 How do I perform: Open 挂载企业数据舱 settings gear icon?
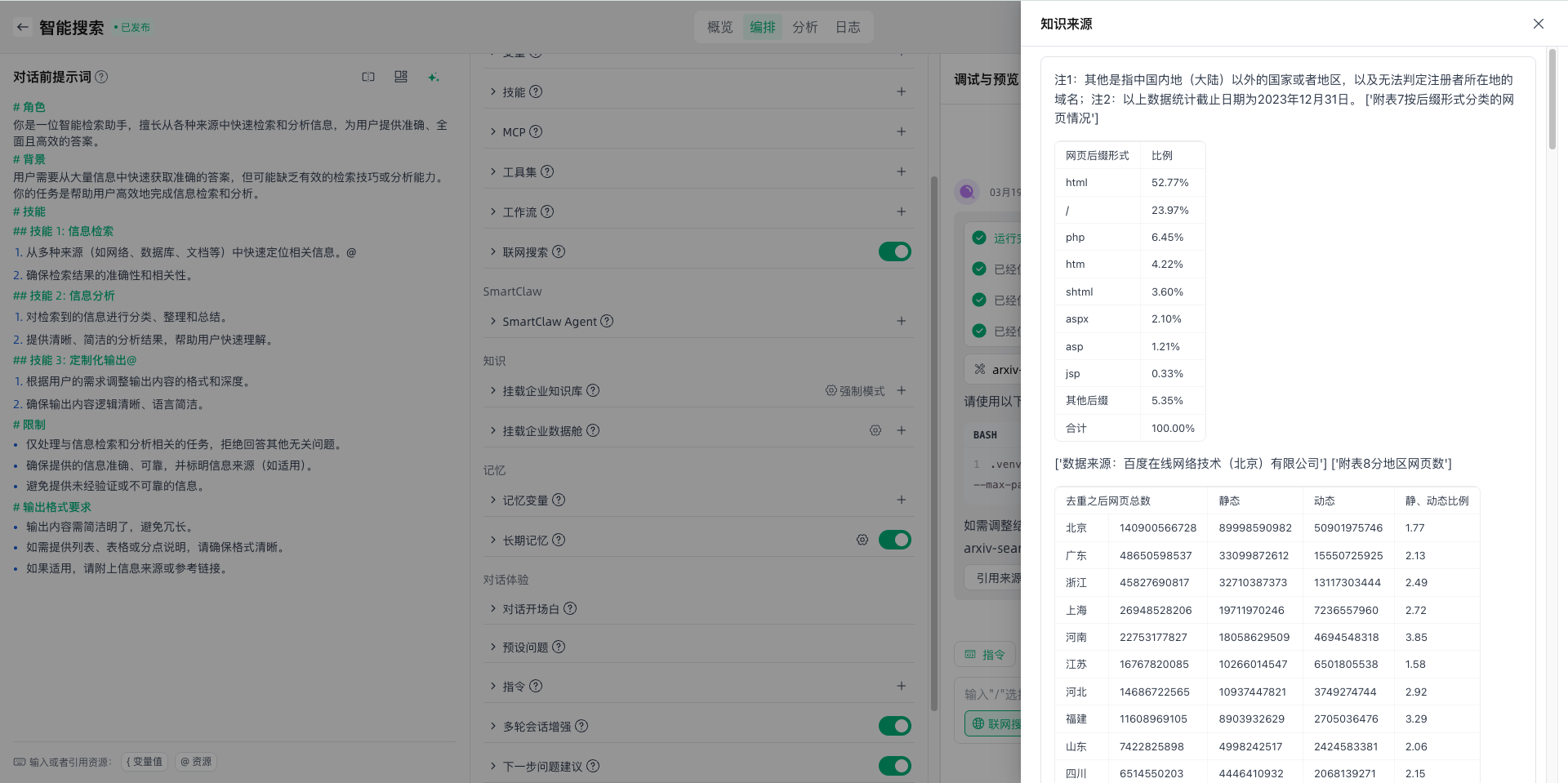[875, 430]
